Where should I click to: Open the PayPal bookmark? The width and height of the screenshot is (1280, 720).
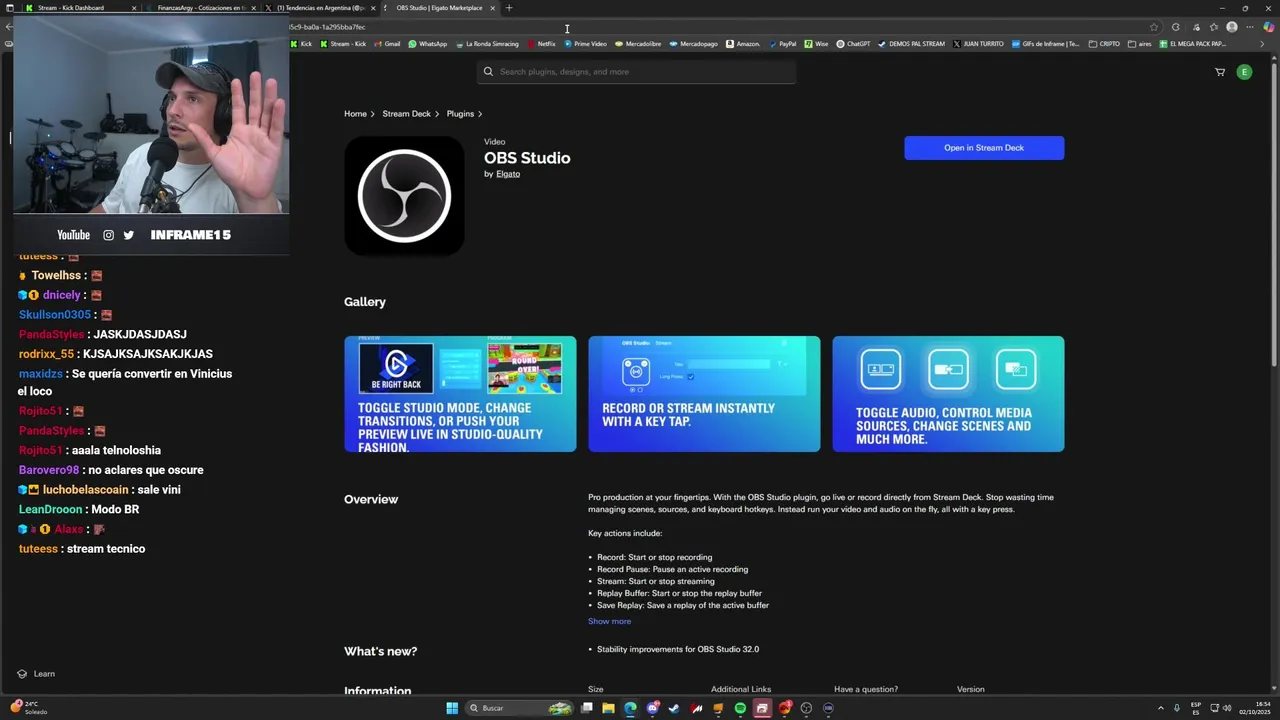click(782, 44)
